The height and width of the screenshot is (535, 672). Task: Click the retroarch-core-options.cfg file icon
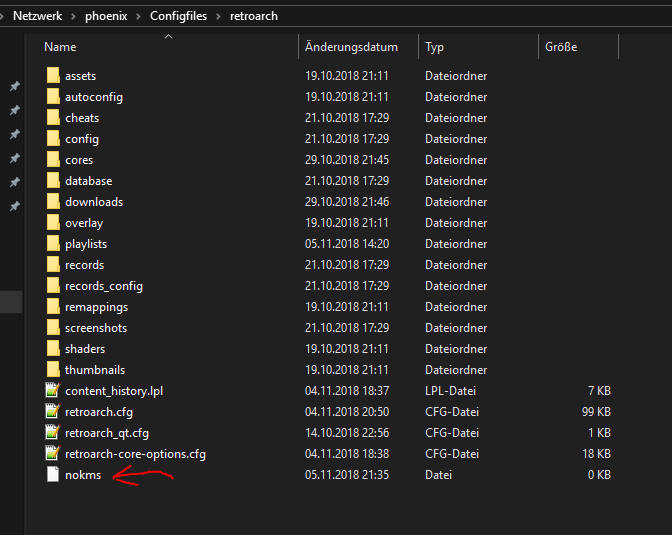[53, 454]
